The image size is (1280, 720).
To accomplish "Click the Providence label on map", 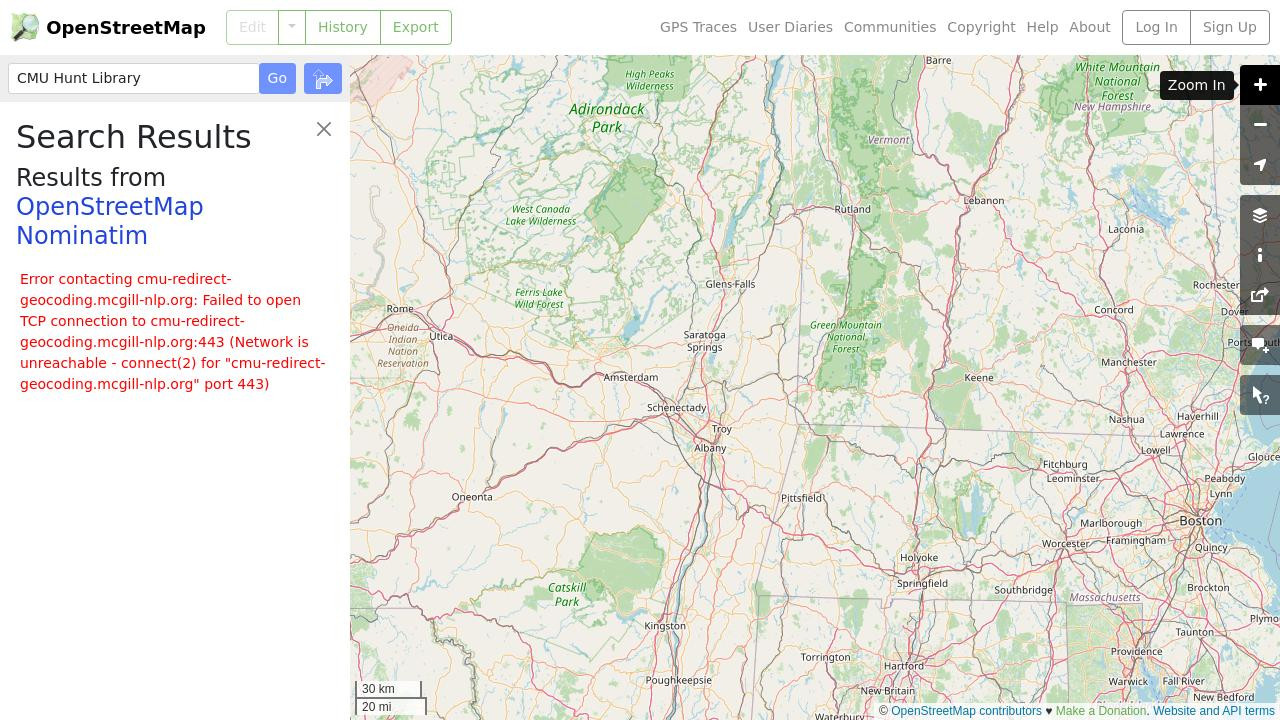I will point(1136,651).
